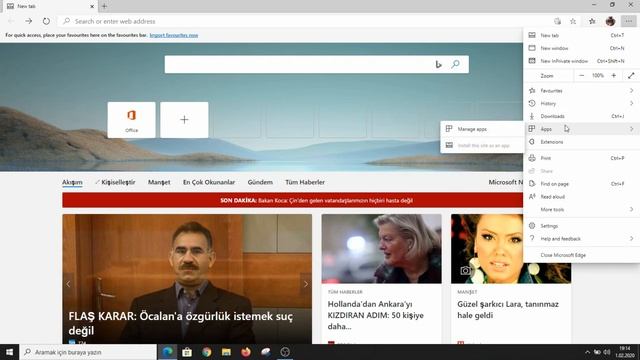Screen dimensions: 640x360
Task: Click the Bing logo in search box
Action: [x=438, y=64]
